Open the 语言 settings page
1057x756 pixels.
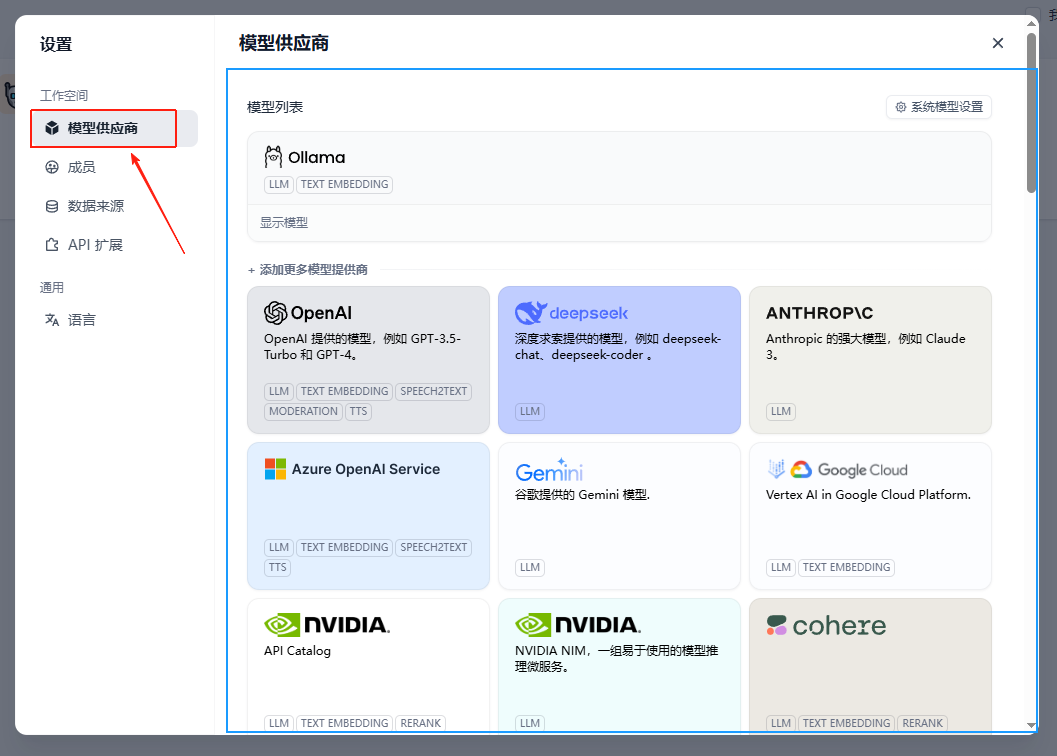pos(82,320)
